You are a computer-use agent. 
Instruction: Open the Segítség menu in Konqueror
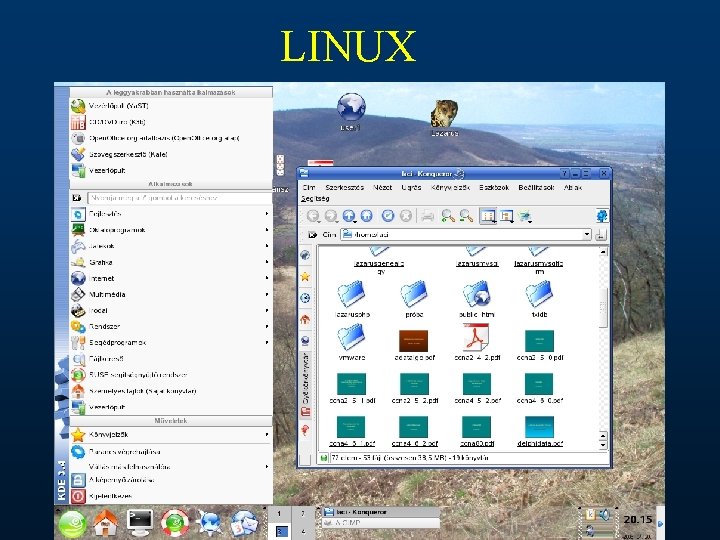click(x=315, y=199)
